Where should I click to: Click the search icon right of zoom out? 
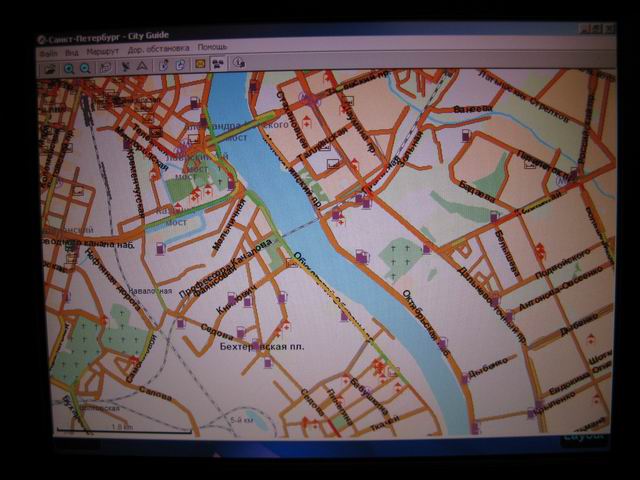tap(104, 67)
